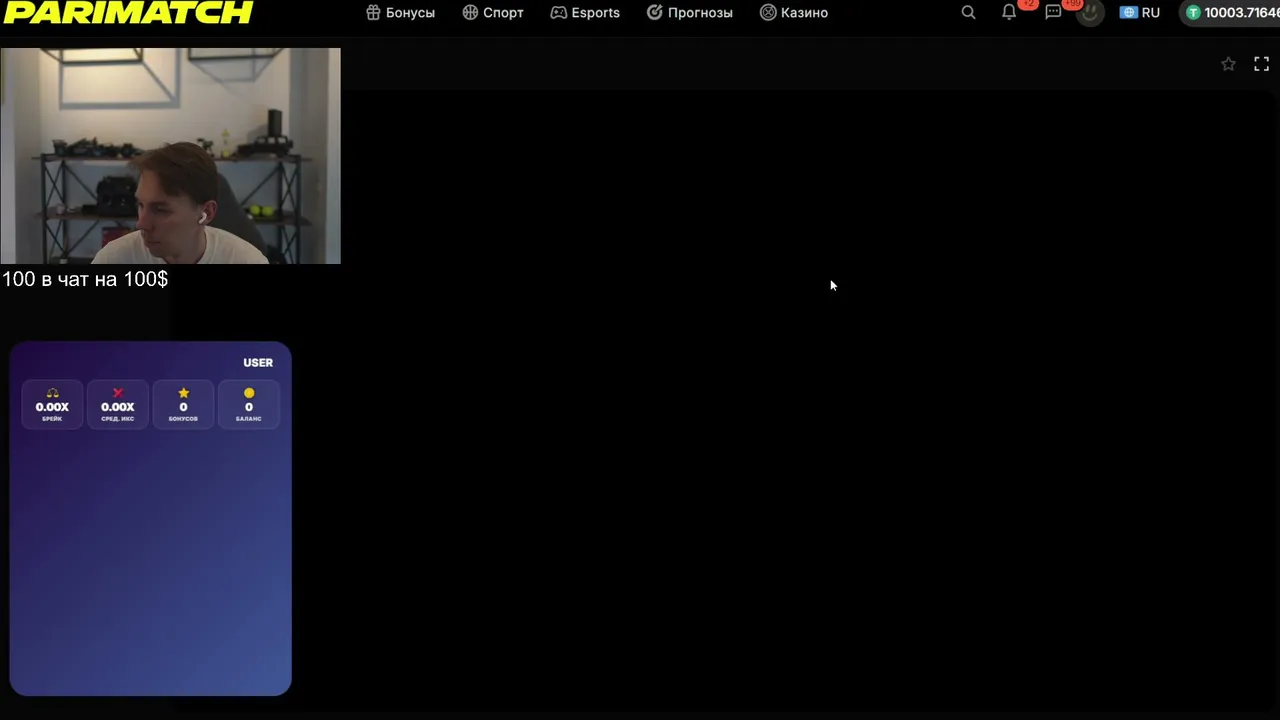Open the chat messages icon
The width and height of the screenshot is (1280, 720).
click(1053, 13)
